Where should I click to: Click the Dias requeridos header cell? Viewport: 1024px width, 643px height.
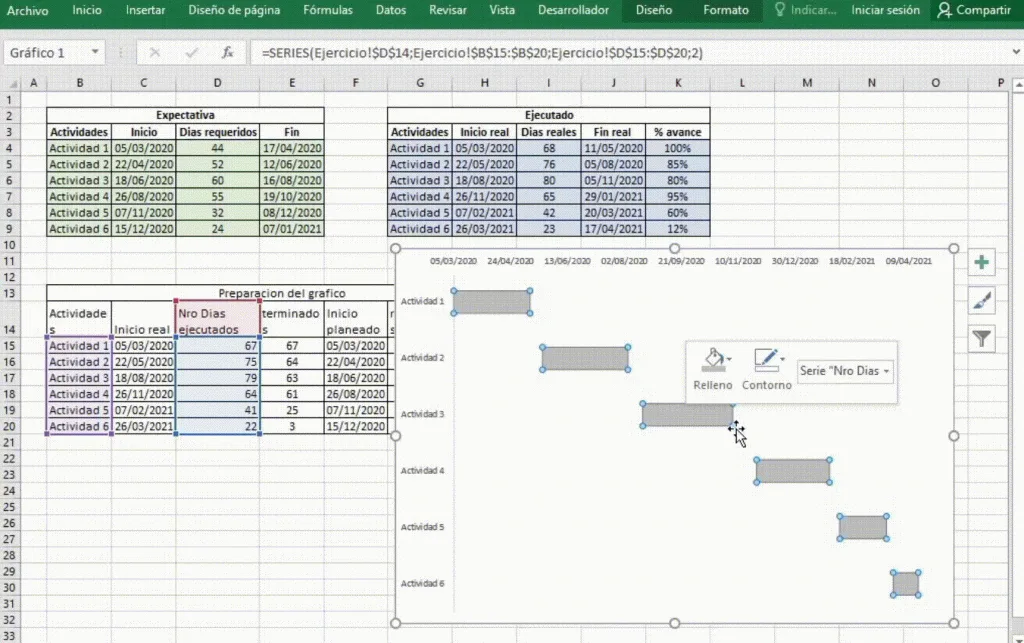coord(217,132)
